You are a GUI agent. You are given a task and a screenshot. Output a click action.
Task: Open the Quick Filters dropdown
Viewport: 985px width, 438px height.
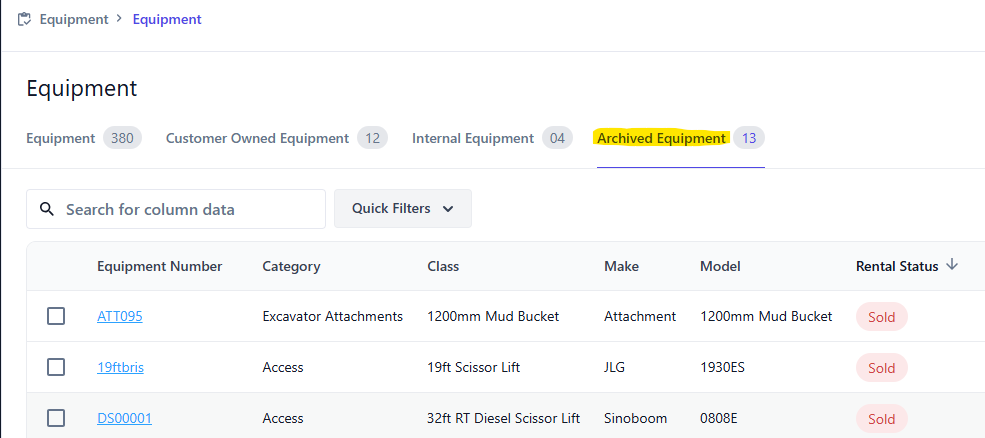403,209
